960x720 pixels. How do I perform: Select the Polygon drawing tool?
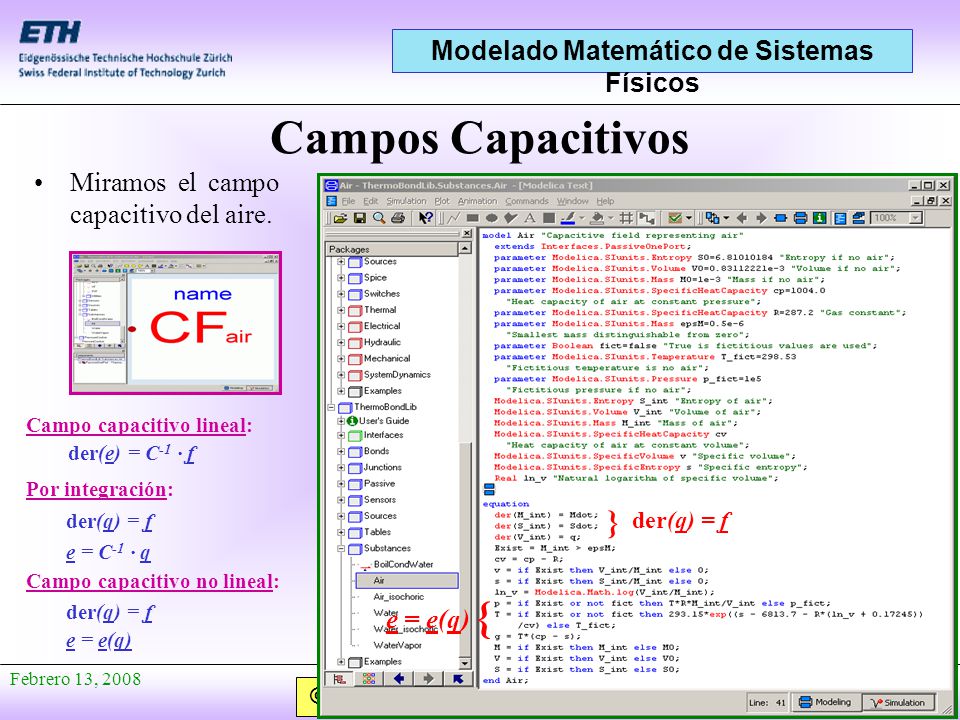click(511, 218)
